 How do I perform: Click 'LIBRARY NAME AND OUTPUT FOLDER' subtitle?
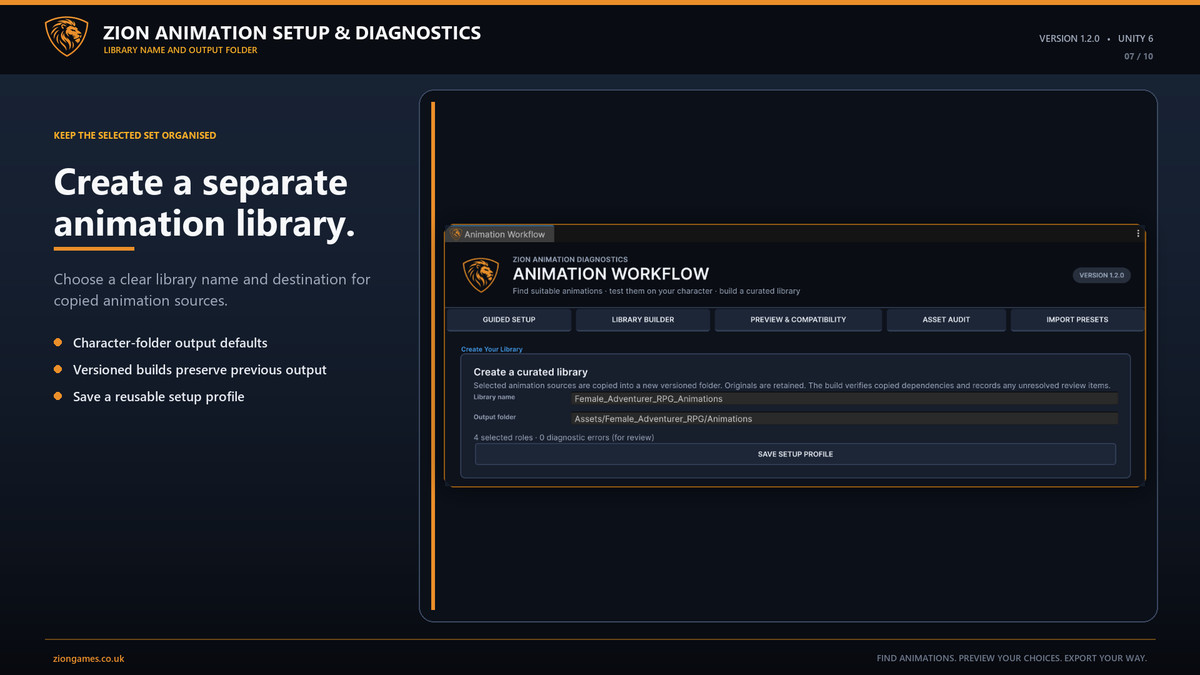pos(180,50)
